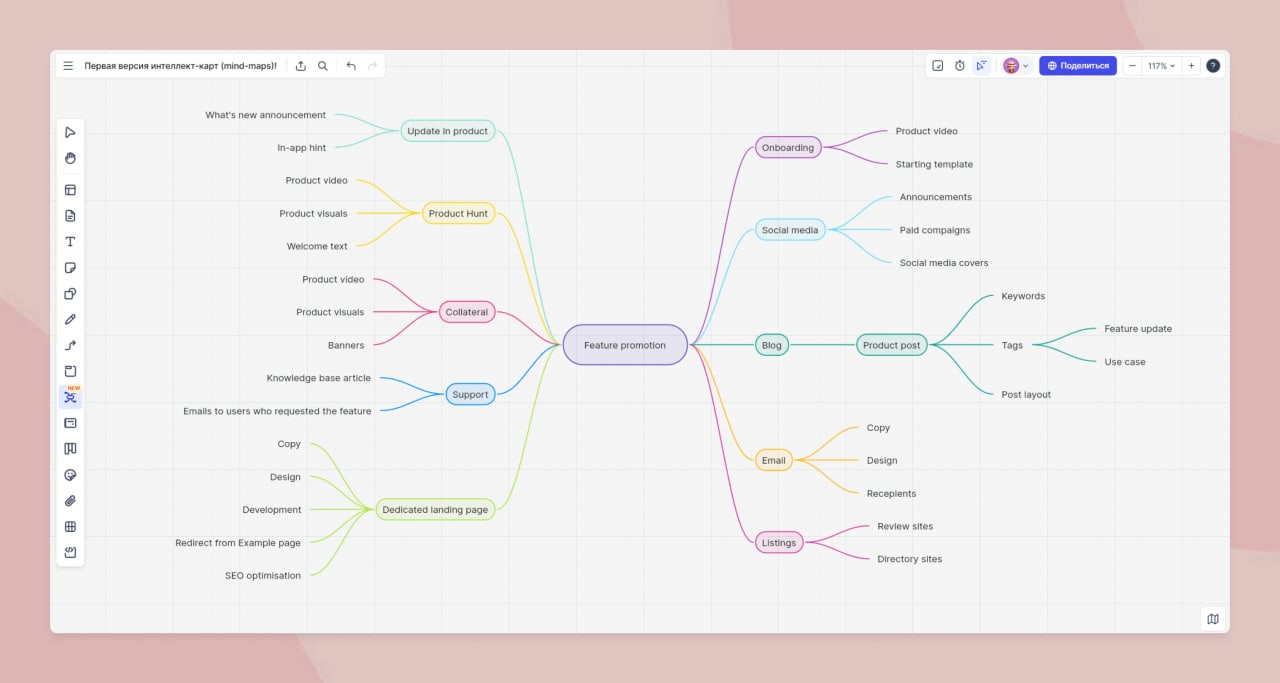Select the shapes tool
Screen dimensions: 1280x683
point(70,294)
